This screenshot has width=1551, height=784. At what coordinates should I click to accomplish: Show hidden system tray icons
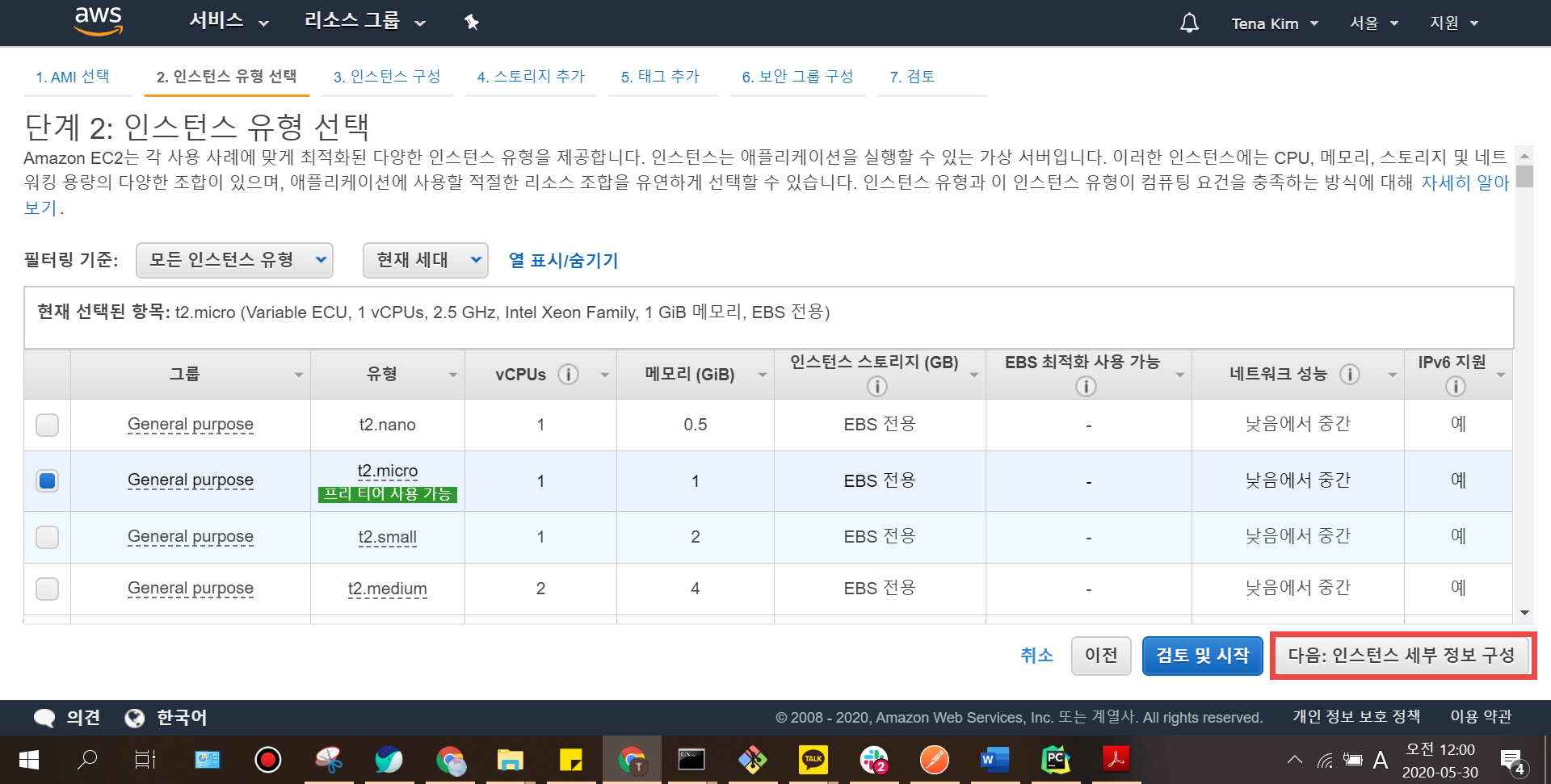[1295, 760]
